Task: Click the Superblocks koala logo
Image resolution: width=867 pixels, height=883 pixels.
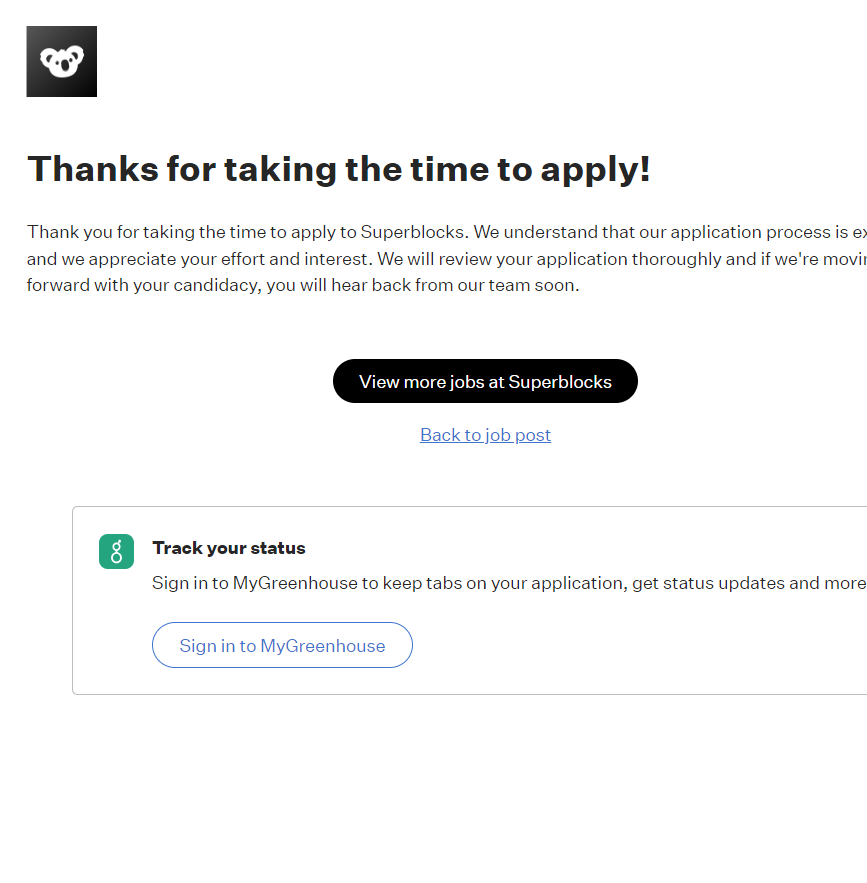Action: click(x=61, y=62)
